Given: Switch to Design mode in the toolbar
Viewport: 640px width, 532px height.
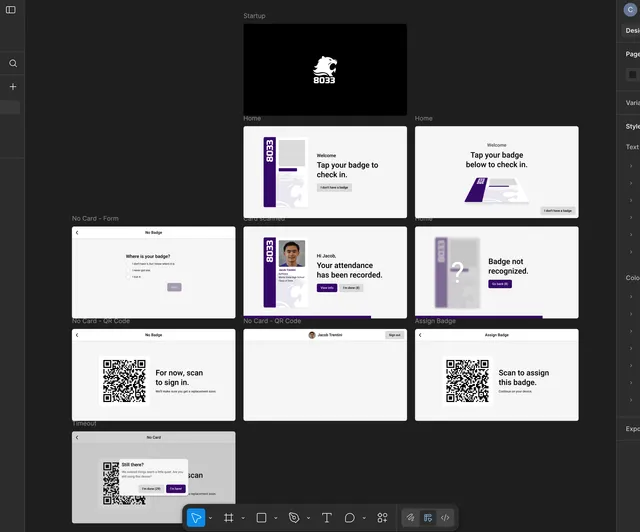Looking at the screenshot, I should [428, 518].
